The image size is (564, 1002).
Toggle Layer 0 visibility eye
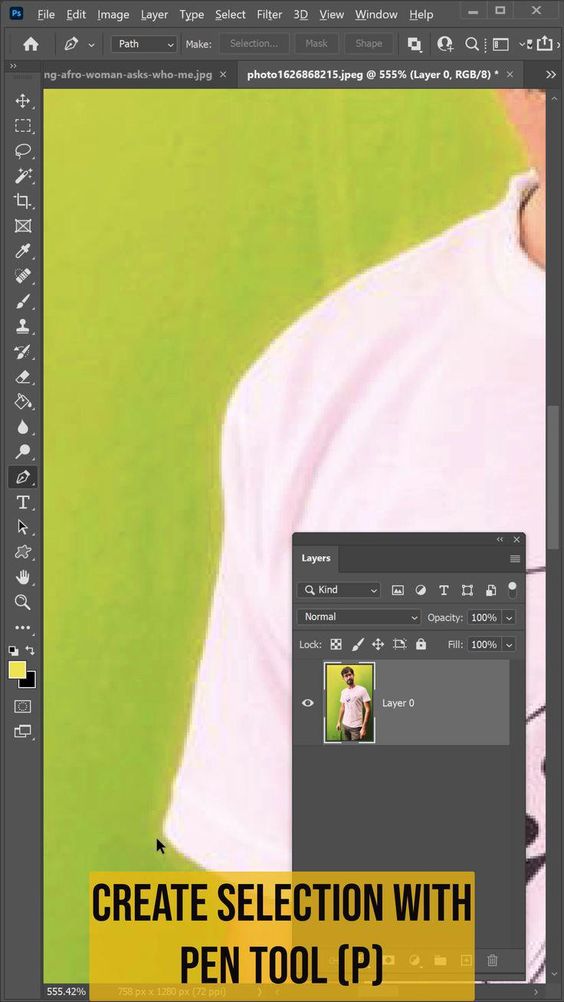tap(308, 703)
